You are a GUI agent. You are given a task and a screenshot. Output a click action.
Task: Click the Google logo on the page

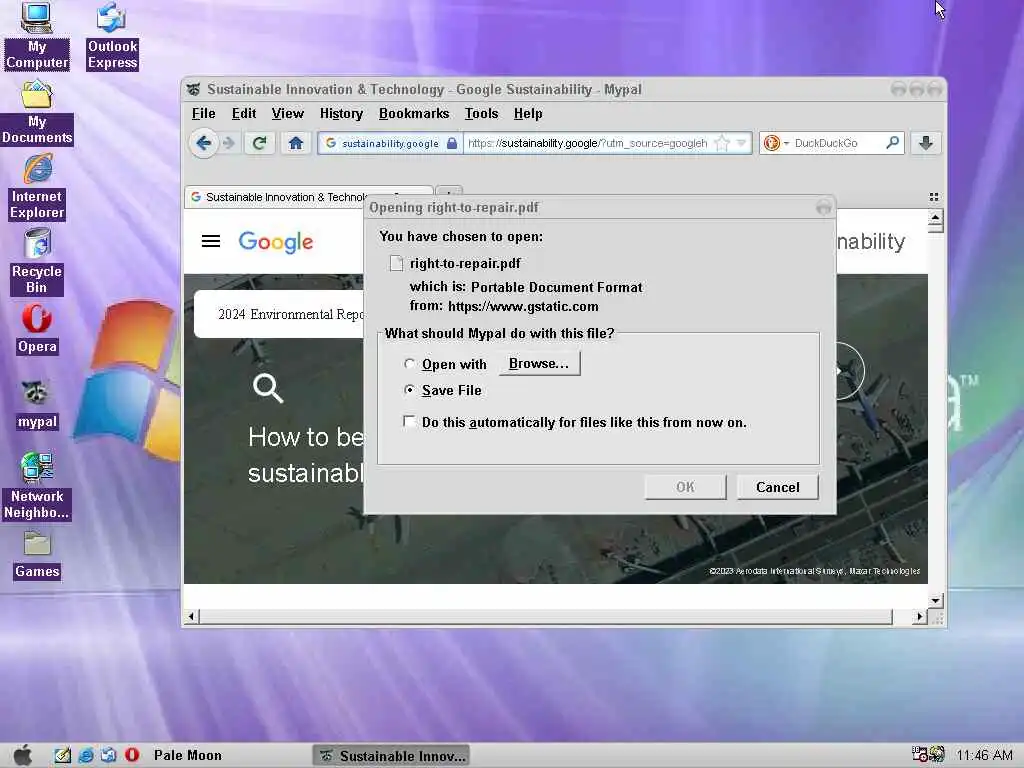276,242
